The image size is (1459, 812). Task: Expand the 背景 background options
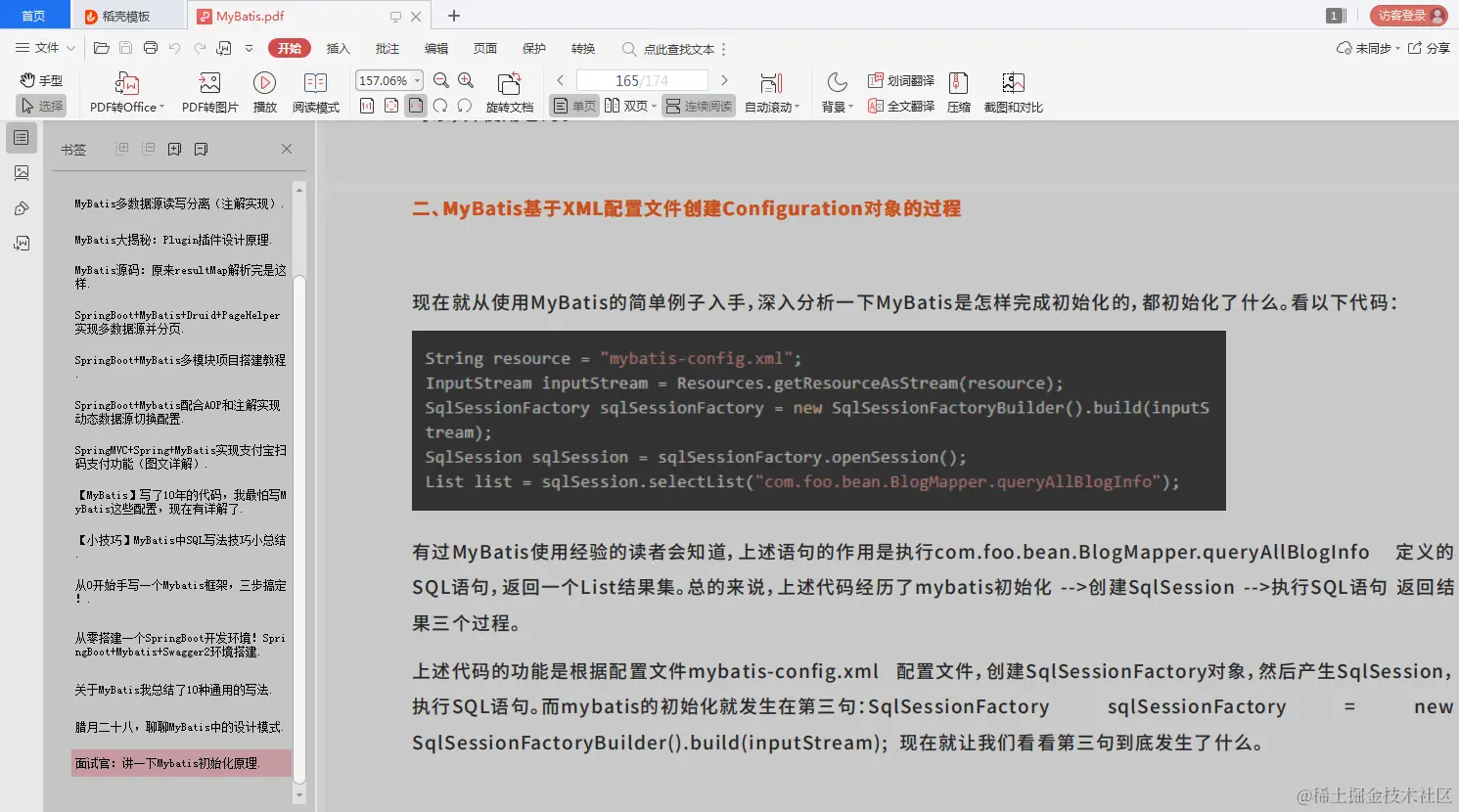pyautogui.click(x=836, y=106)
